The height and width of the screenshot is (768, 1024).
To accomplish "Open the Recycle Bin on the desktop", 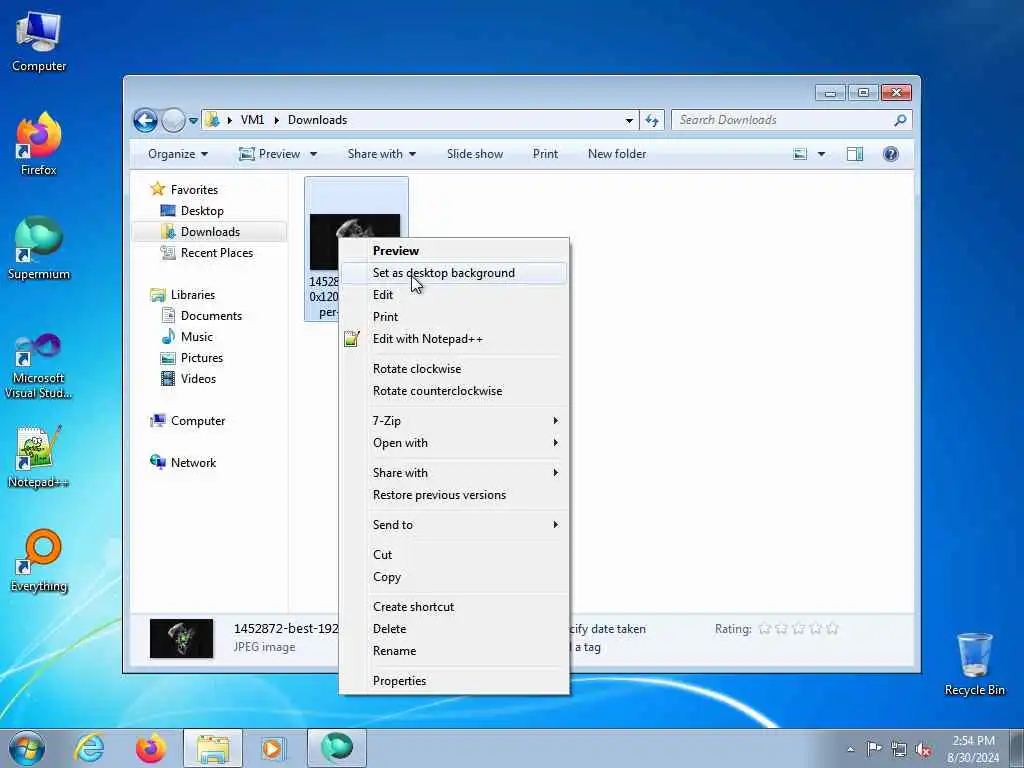I will [x=974, y=664].
